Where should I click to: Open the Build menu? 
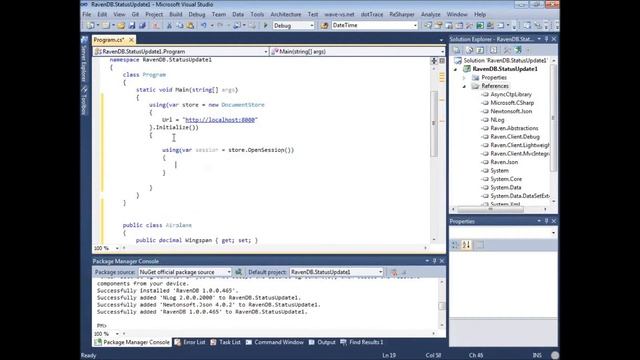(176, 14)
